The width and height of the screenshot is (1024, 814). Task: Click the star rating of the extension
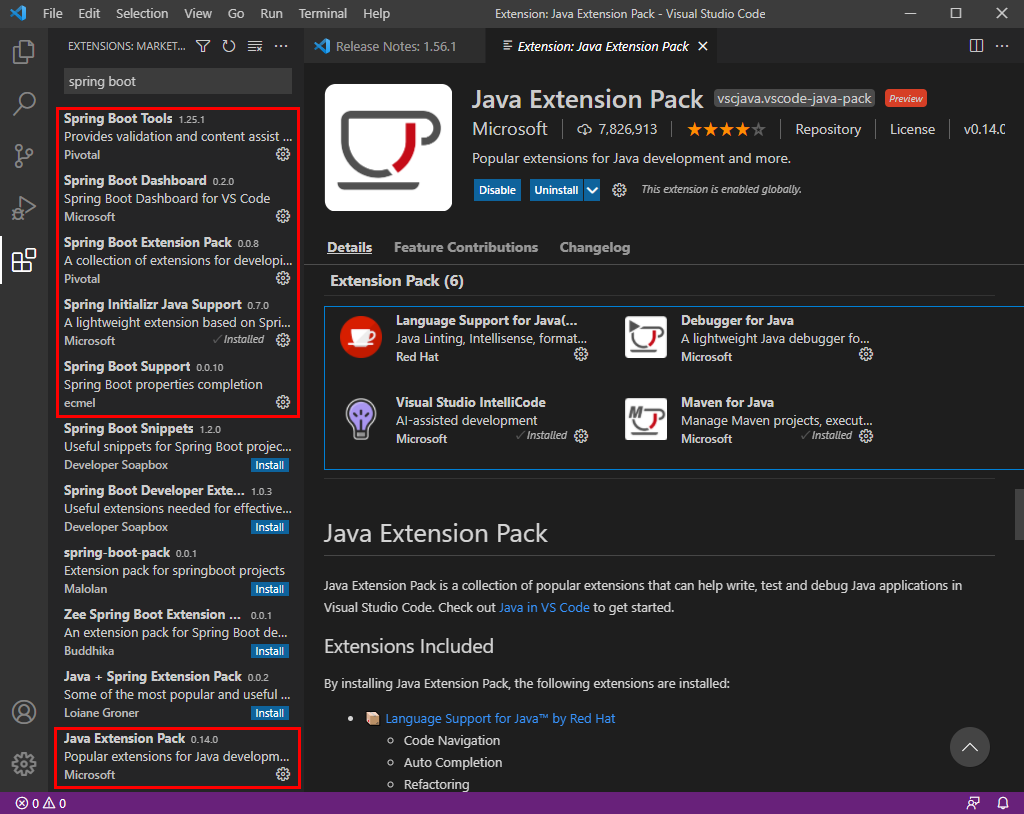726,129
